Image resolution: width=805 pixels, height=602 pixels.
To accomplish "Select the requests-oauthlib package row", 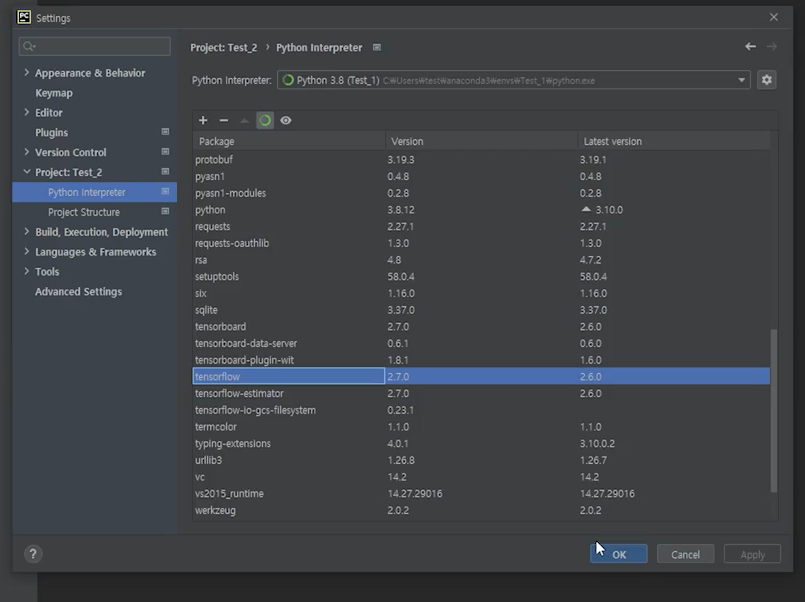I will (x=481, y=243).
